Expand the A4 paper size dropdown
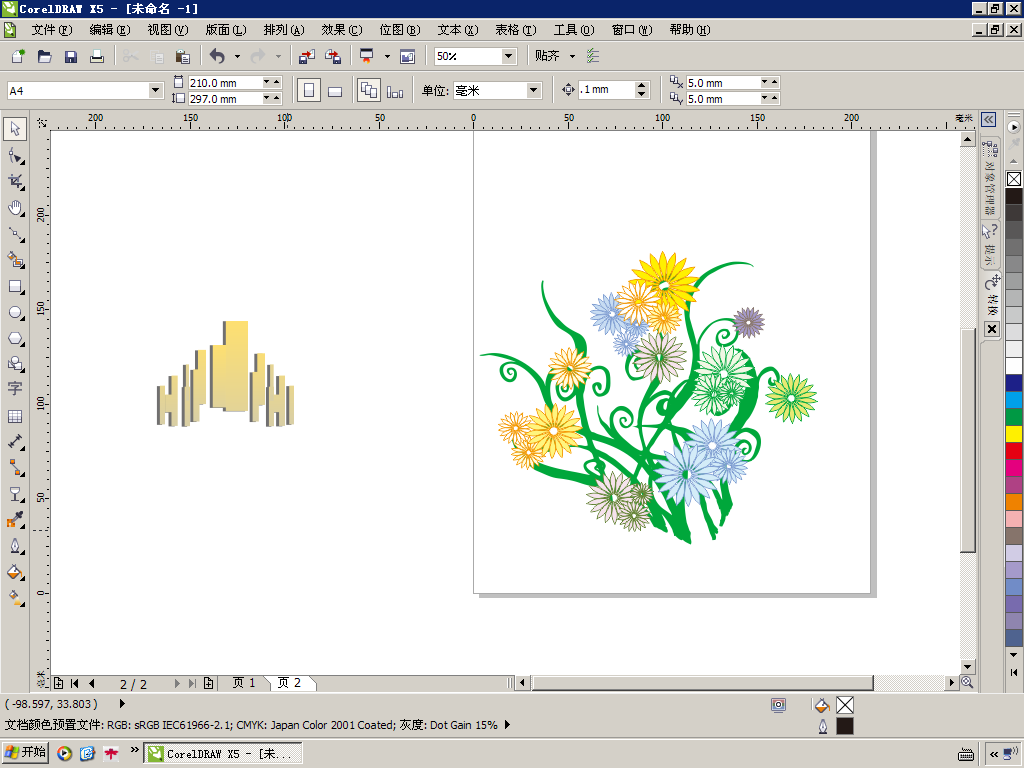1024x768 pixels. pyautogui.click(x=155, y=91)
